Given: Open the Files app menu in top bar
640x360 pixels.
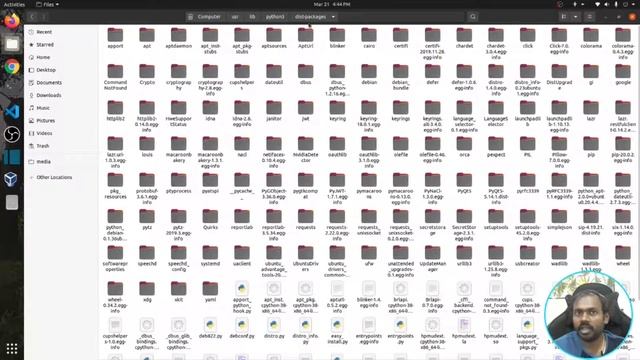Looking at the screenshot, I should 48,4.
